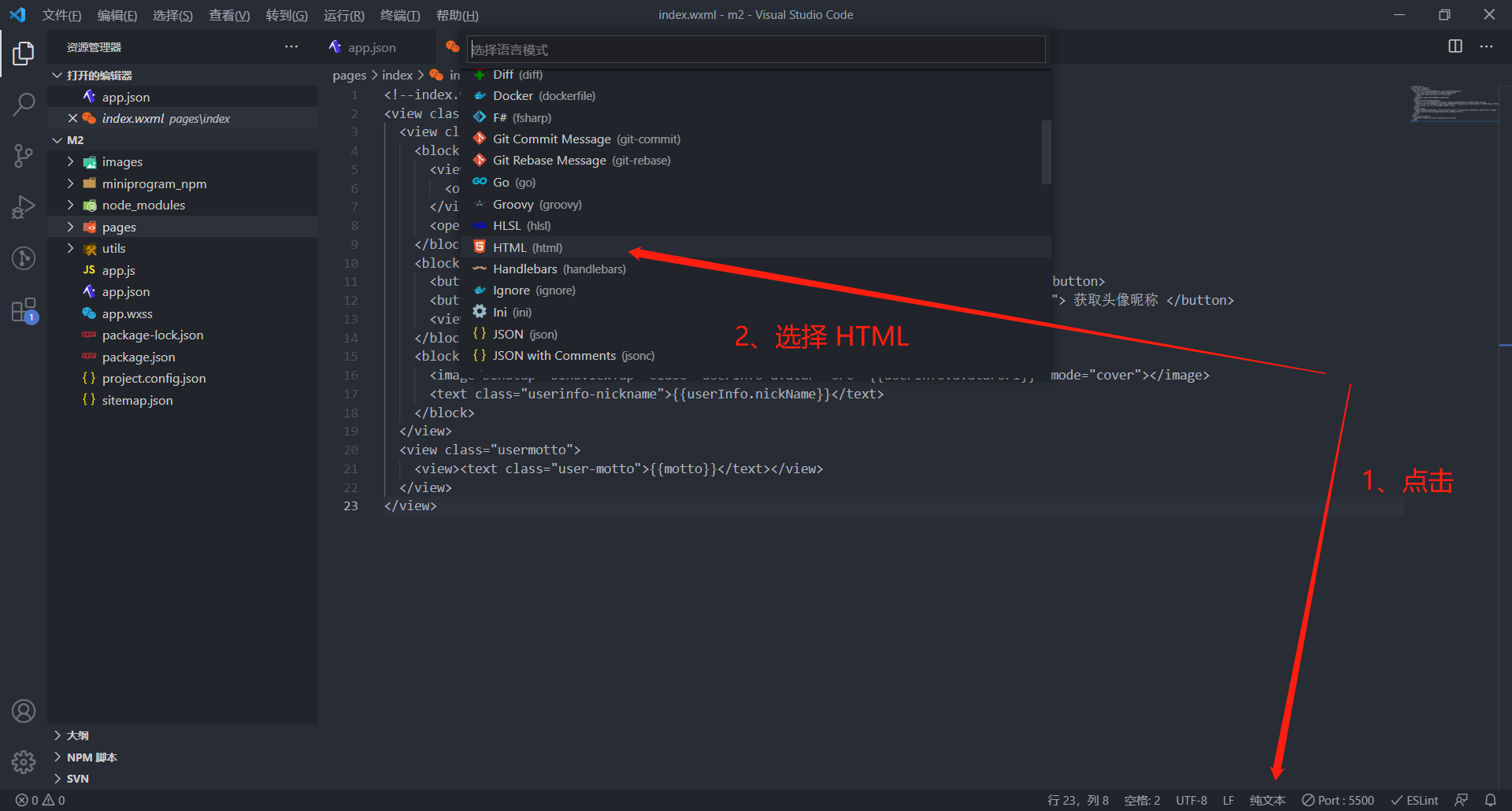Viewport: 1512px width, 811px height.
Task: Open the 终端(T) menu
Action: 400,15
